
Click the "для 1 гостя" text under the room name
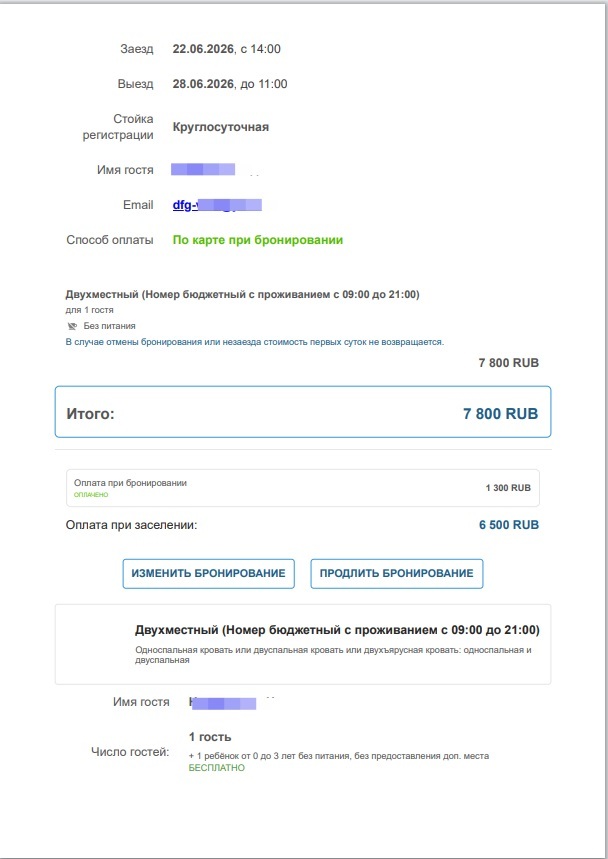tap(90, 310)
